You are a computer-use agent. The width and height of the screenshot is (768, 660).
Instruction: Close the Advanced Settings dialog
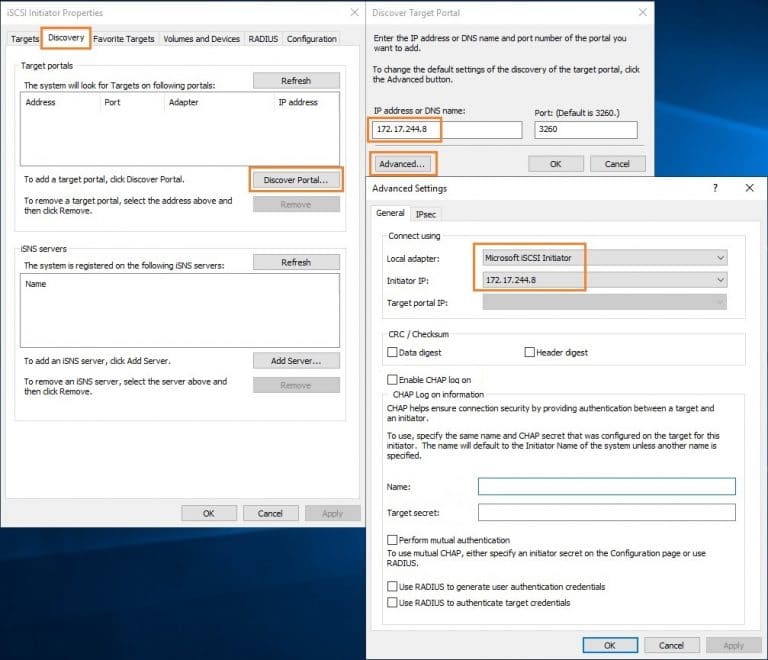point(749,188)
